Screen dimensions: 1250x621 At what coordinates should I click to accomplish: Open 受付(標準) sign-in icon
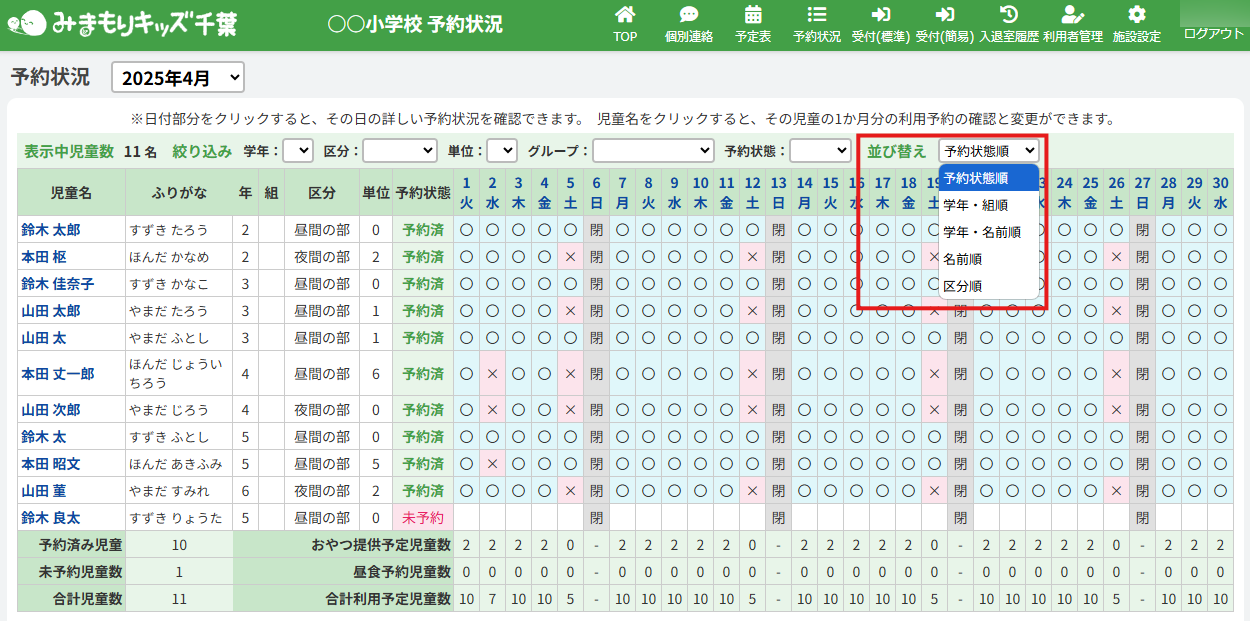coord(880,17)
